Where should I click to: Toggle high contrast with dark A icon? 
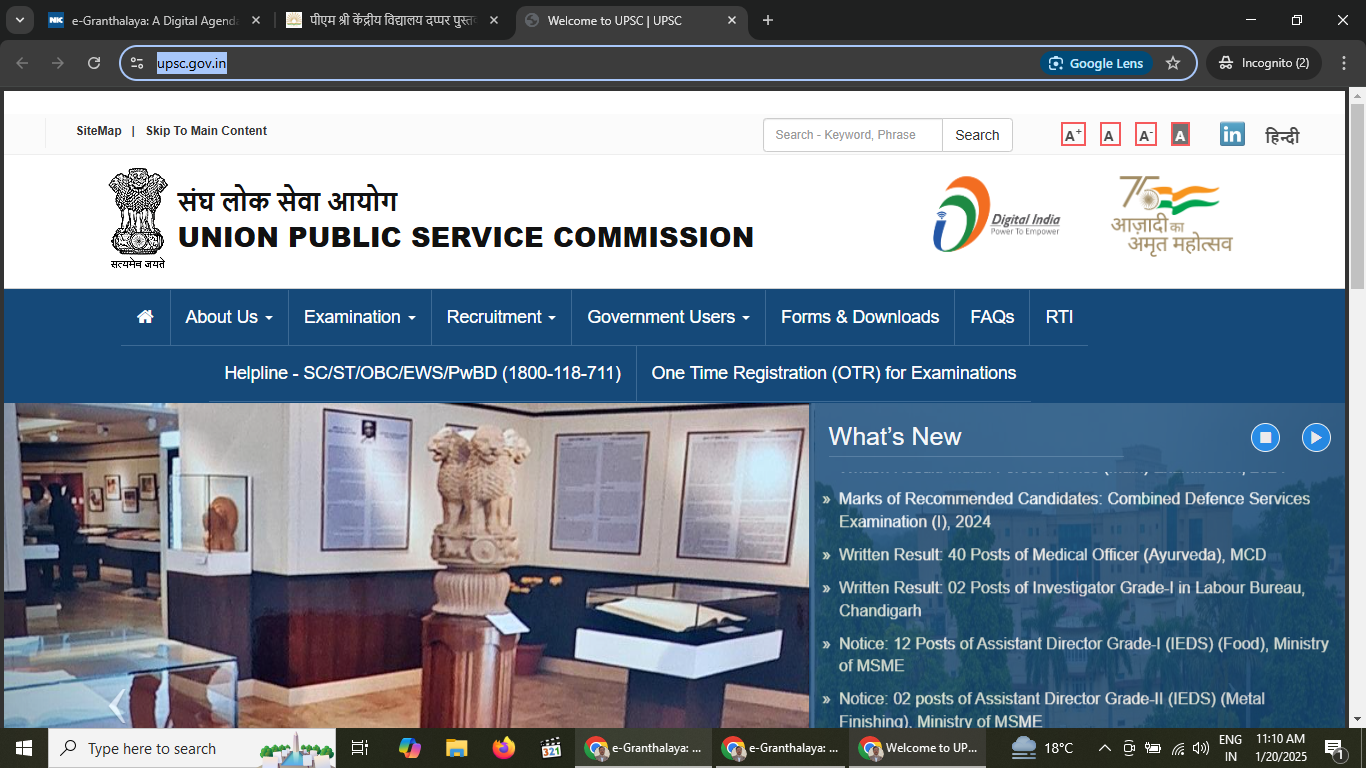[x=1180, y=135]
